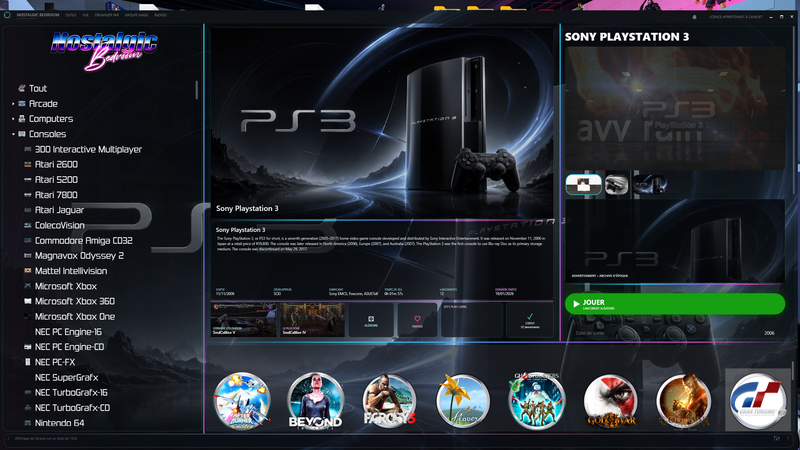Image resolution: width=800 pixels, height=450 pixels.
Task: Click the Tout label in sidebar
Action: (38, 88)
